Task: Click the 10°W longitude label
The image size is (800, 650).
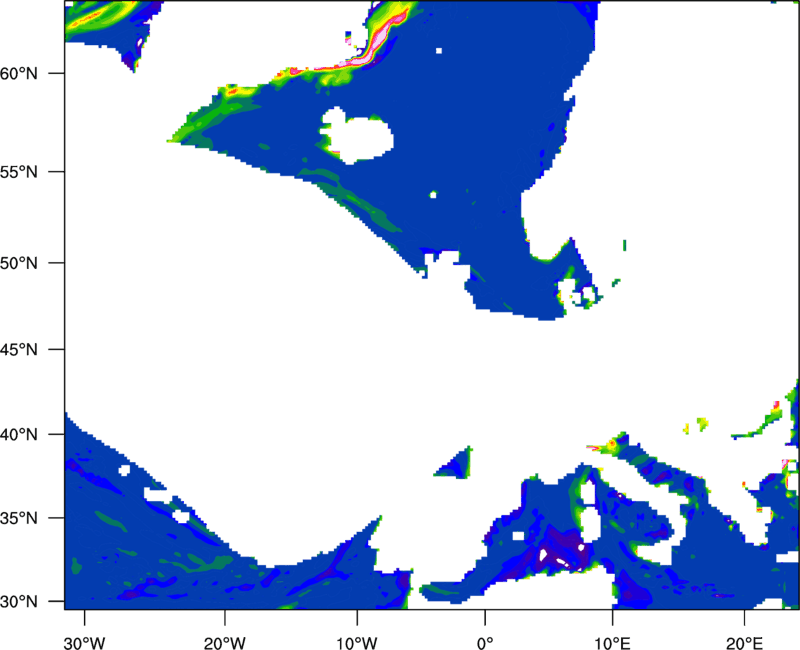Action: [x=357, y=643]
